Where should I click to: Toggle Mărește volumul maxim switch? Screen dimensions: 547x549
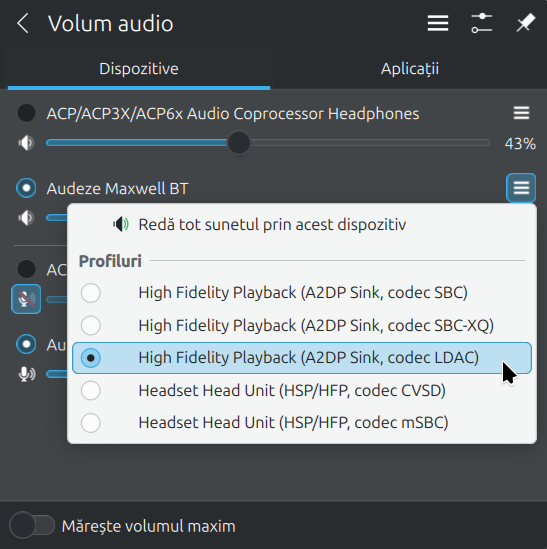pyautogui.click(x=32, y=526)
